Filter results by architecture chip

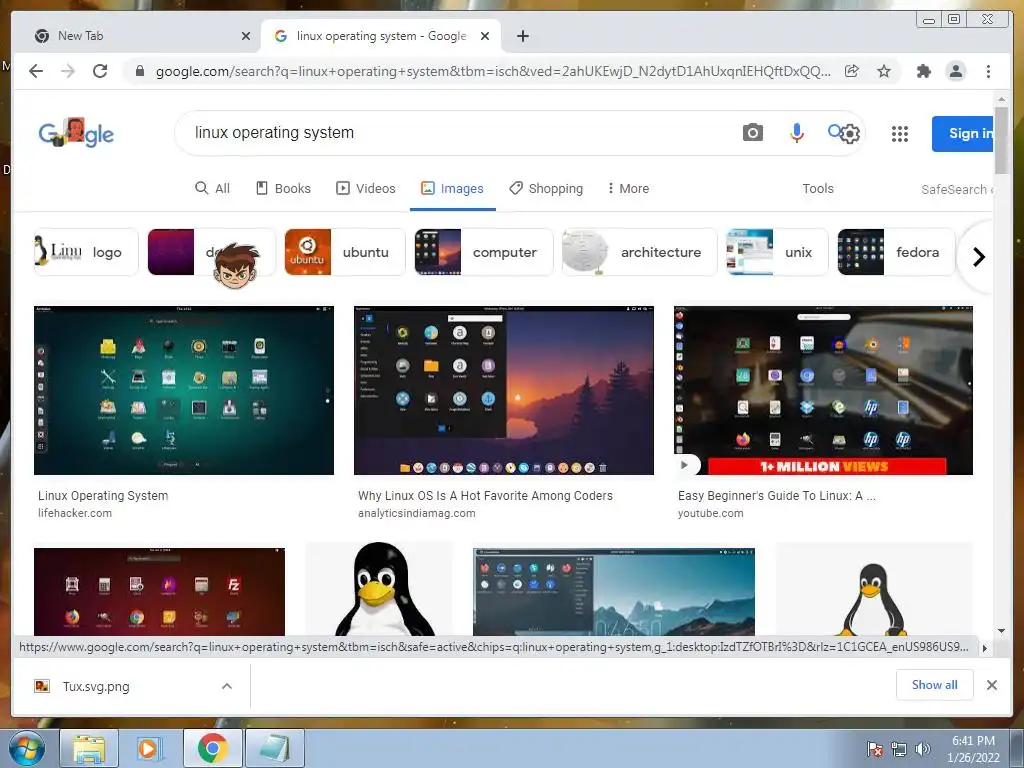coord(639,252)
